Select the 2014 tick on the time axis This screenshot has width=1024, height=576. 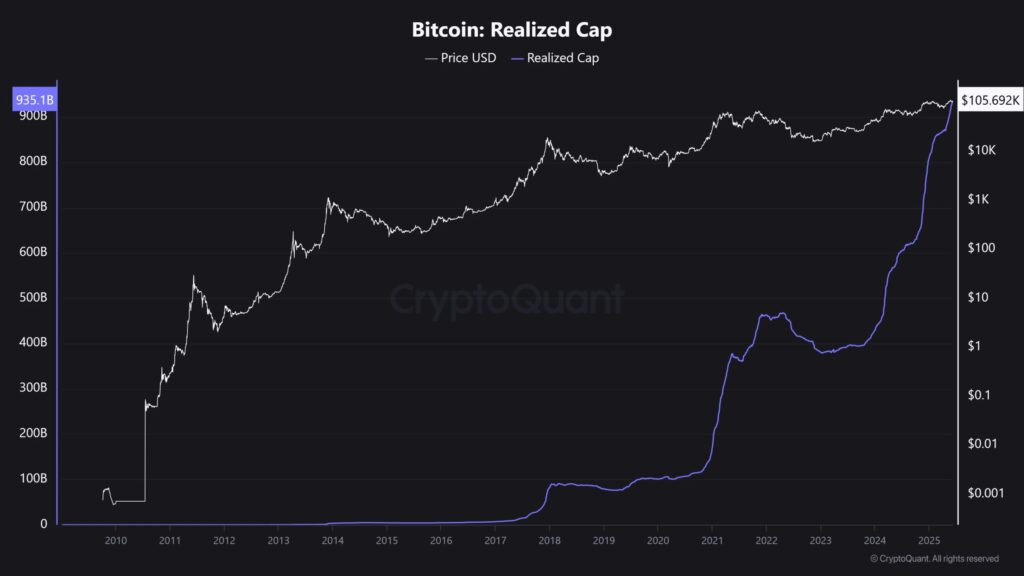[x=333, y=540]
